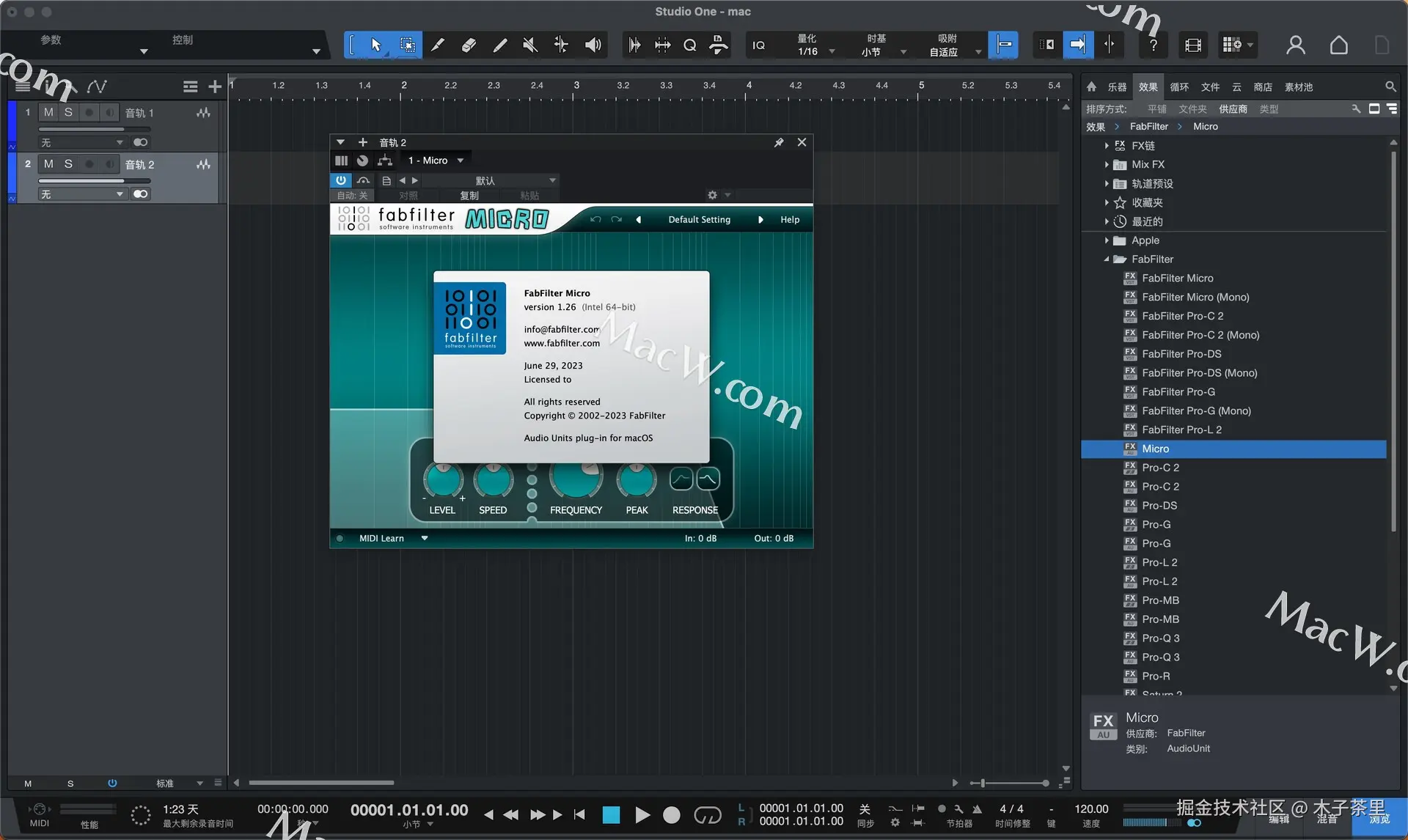Adjust the FREQUENCY knob
1408x840 pixels.
[576, 480]
